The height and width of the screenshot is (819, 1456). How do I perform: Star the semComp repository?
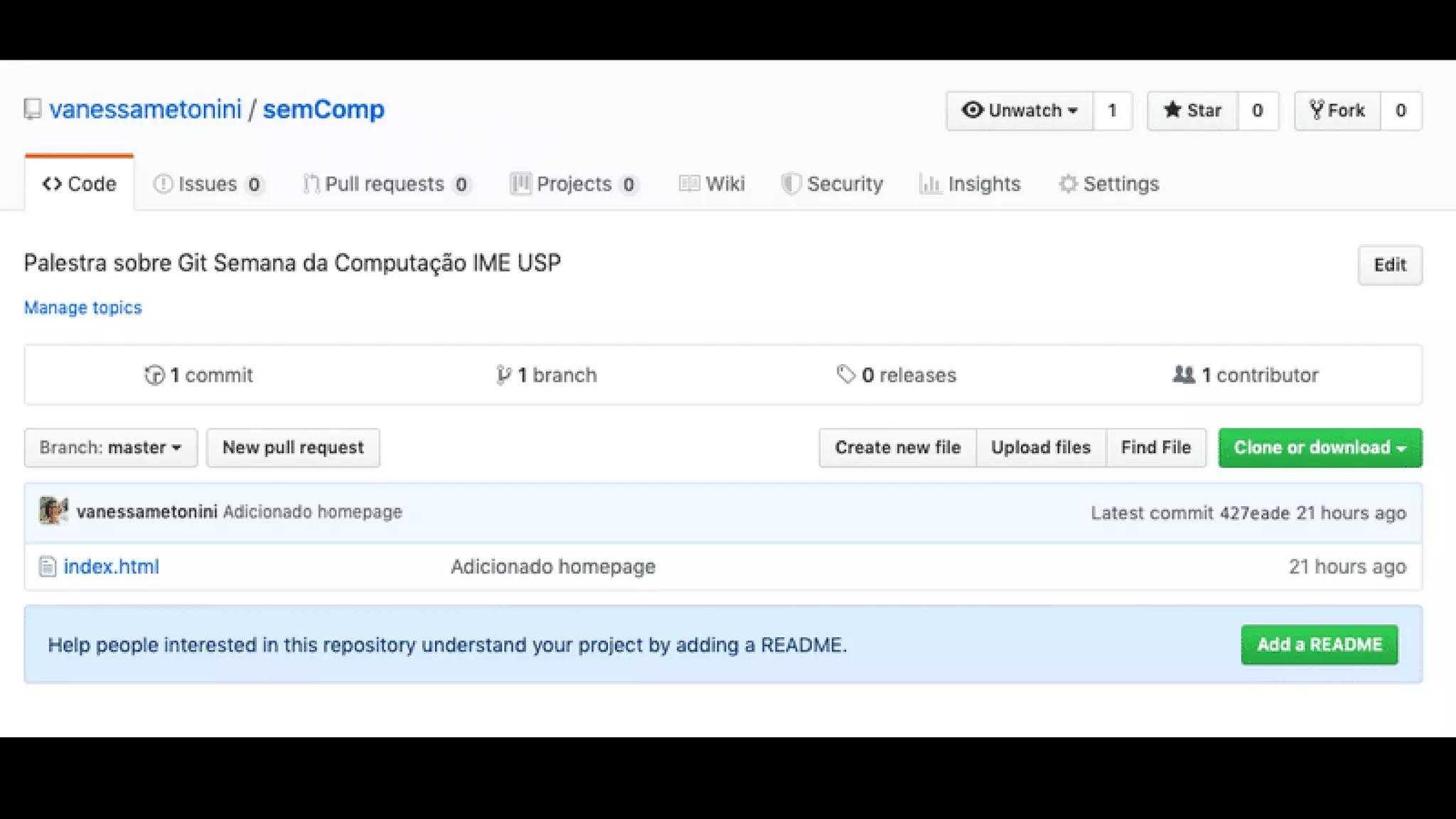pyautogui.click(x=1192, y=110)
